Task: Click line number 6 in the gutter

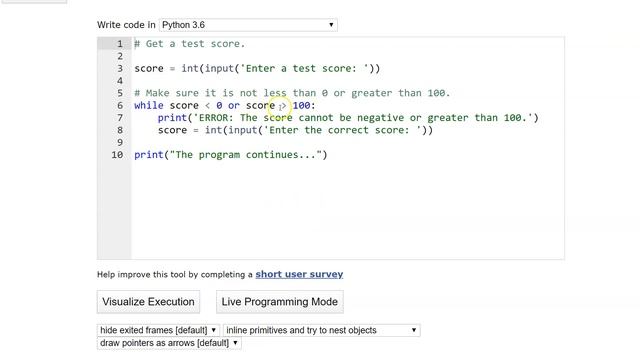Action: (x=120, y=105)
